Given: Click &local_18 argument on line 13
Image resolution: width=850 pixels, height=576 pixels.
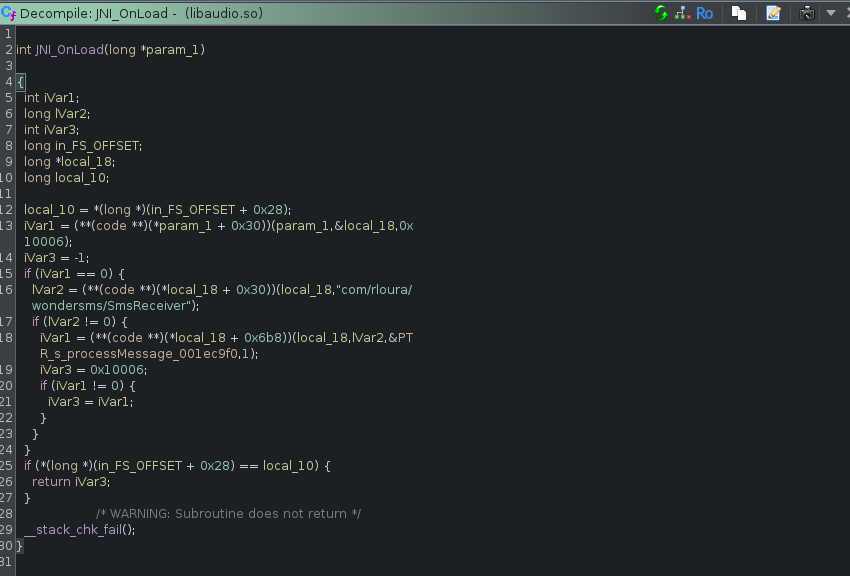Looking at the screenshot, I should click(364, 225).
